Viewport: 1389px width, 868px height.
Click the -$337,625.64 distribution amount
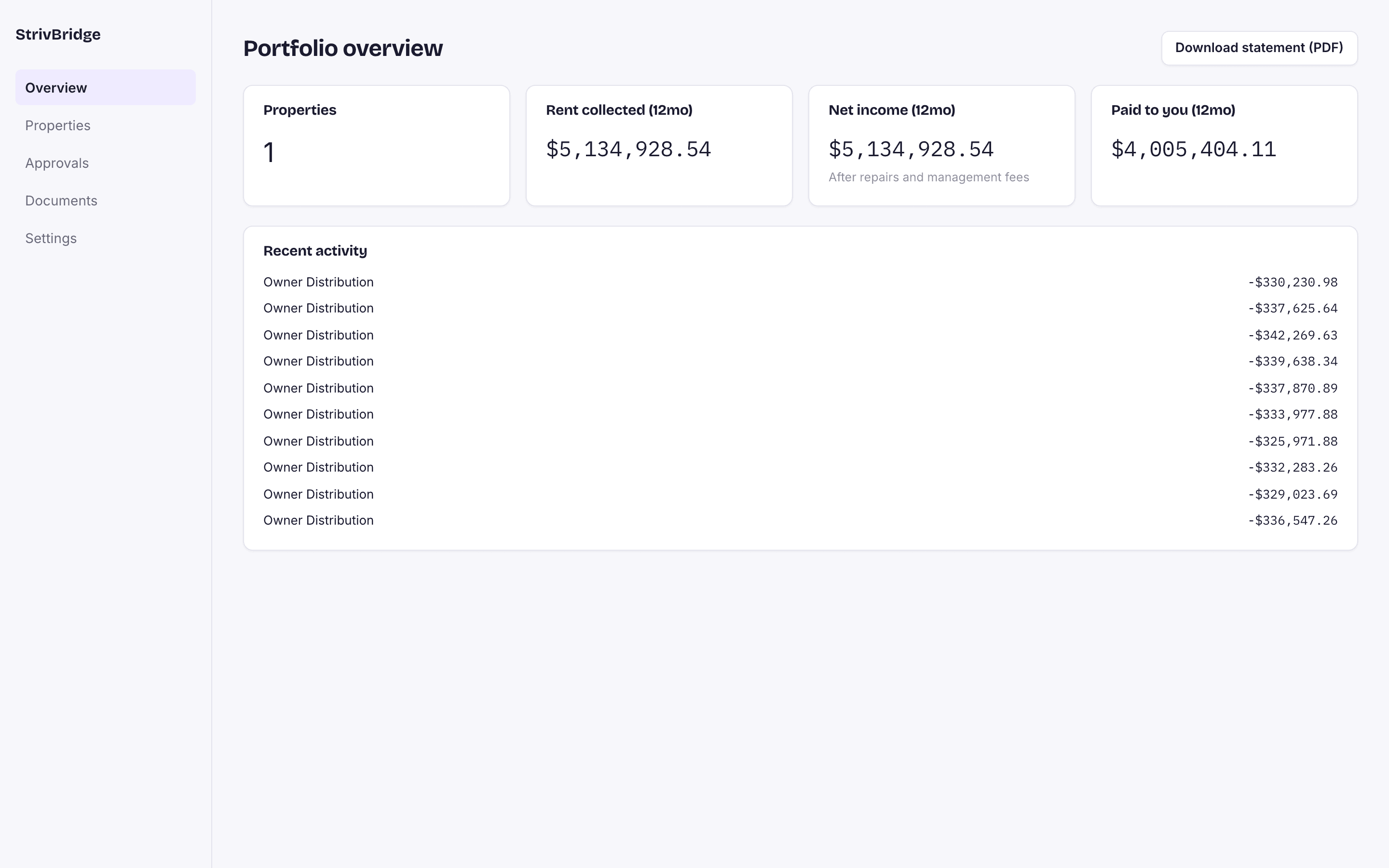pyautogui.click(x=1293, y=308)
